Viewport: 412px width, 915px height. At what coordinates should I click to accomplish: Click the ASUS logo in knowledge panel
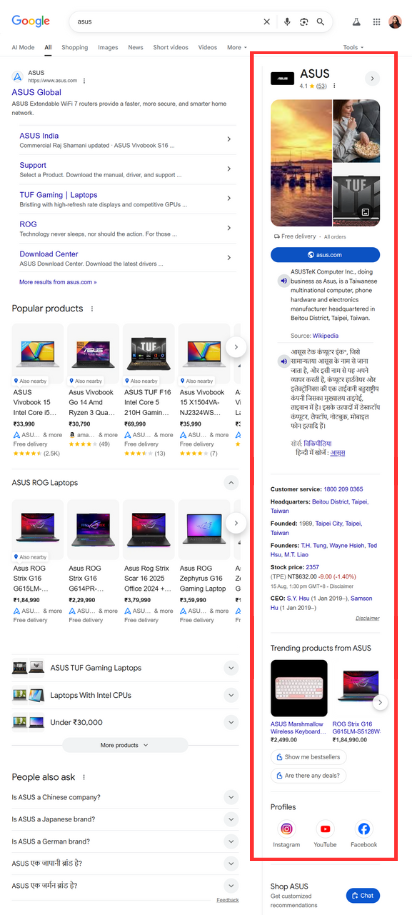(282, 78)
